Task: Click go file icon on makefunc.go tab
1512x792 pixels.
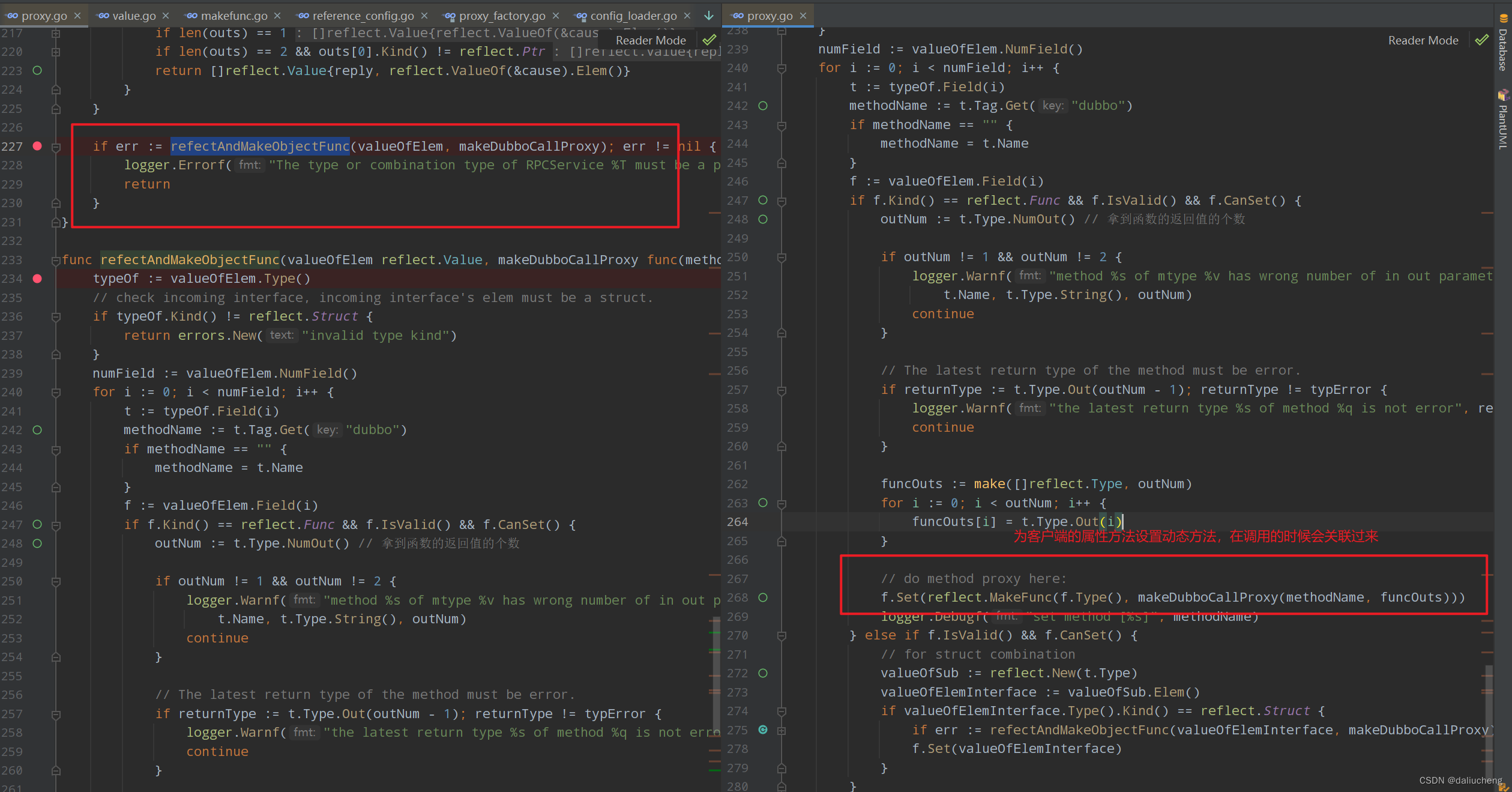Action: [x=191, y=16]
